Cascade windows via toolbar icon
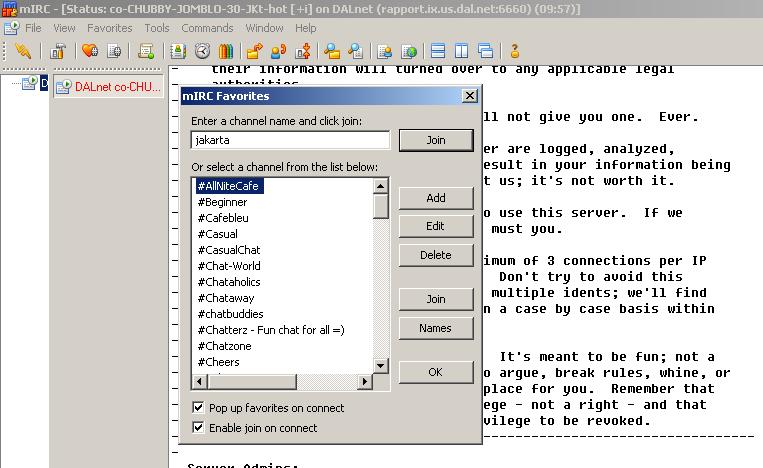Viewport: 763px width, 468px height. click(485, 51)
